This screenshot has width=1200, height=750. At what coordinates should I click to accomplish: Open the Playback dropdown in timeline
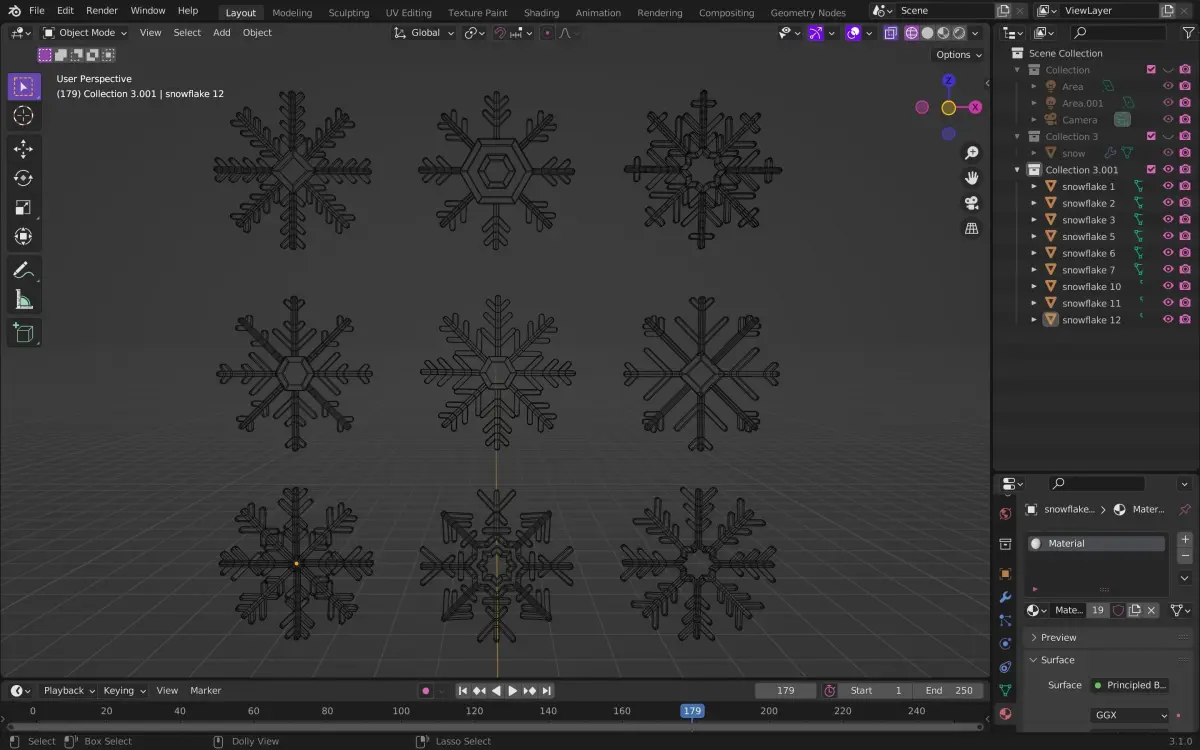[x=68, y=691]
